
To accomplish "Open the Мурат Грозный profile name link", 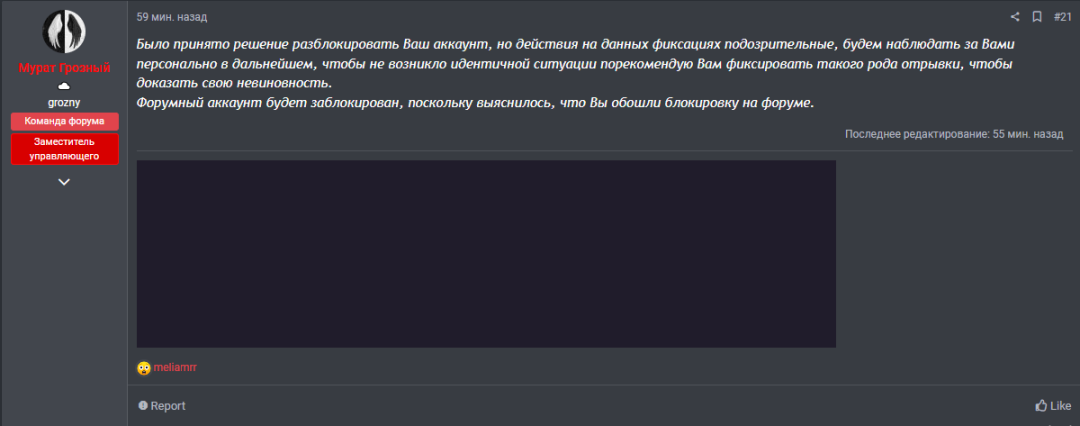I will coord(64,68).
